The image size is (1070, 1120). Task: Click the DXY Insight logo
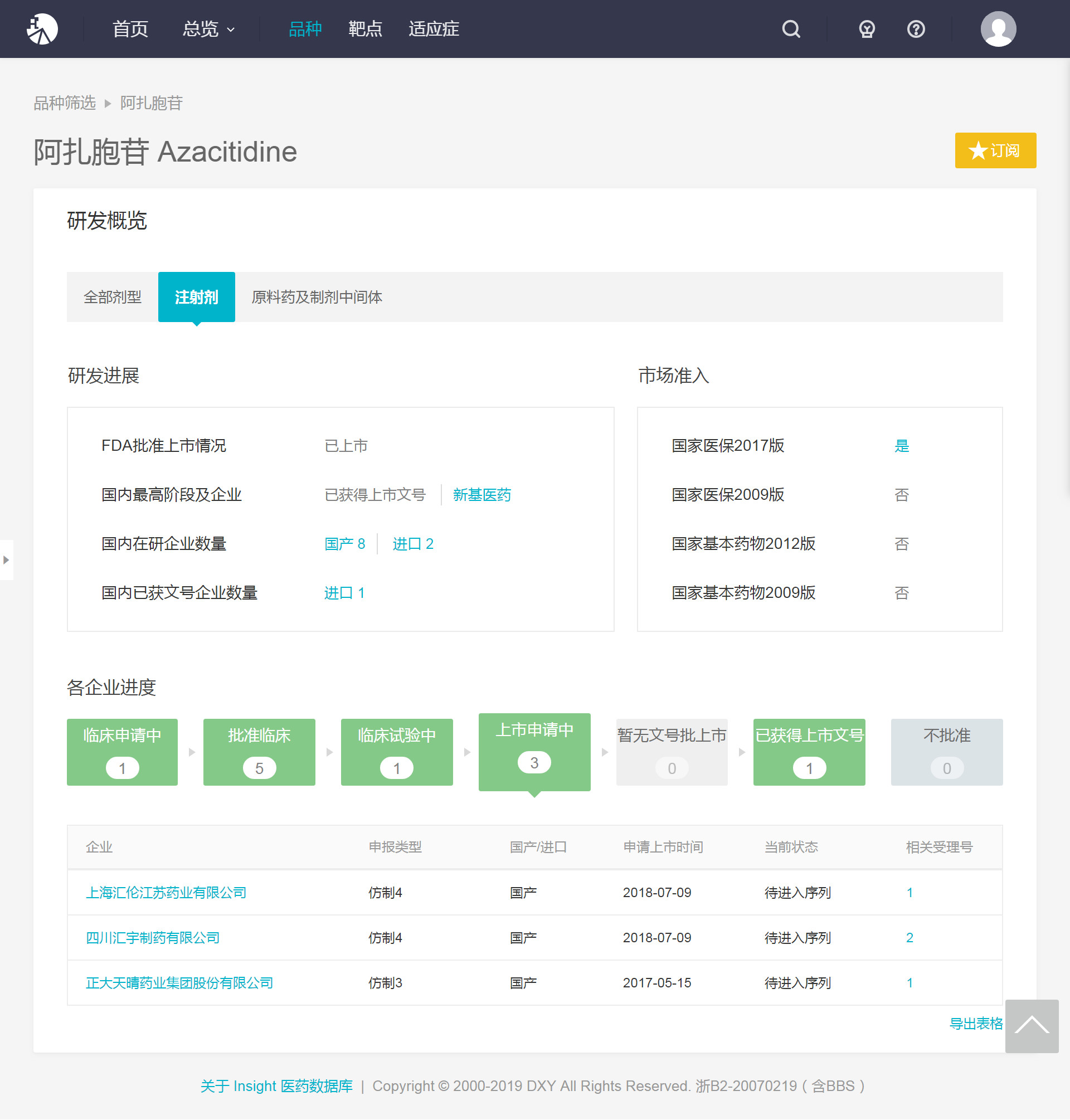click(x=43, y=28)
